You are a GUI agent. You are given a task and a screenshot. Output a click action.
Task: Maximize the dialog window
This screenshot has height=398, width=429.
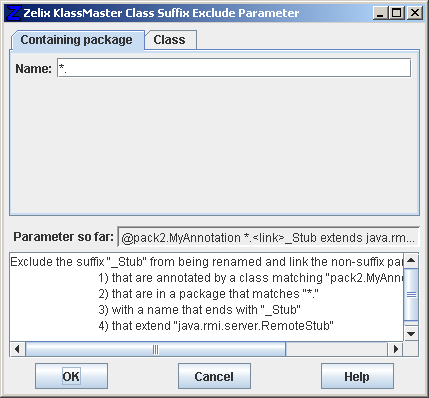pyautogui.click(x=397, y=13)
